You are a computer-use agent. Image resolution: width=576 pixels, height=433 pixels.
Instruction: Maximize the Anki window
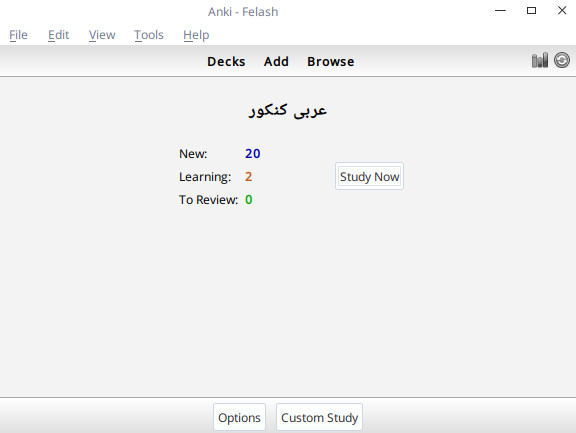pyautogui.click(x=531, y=11)
